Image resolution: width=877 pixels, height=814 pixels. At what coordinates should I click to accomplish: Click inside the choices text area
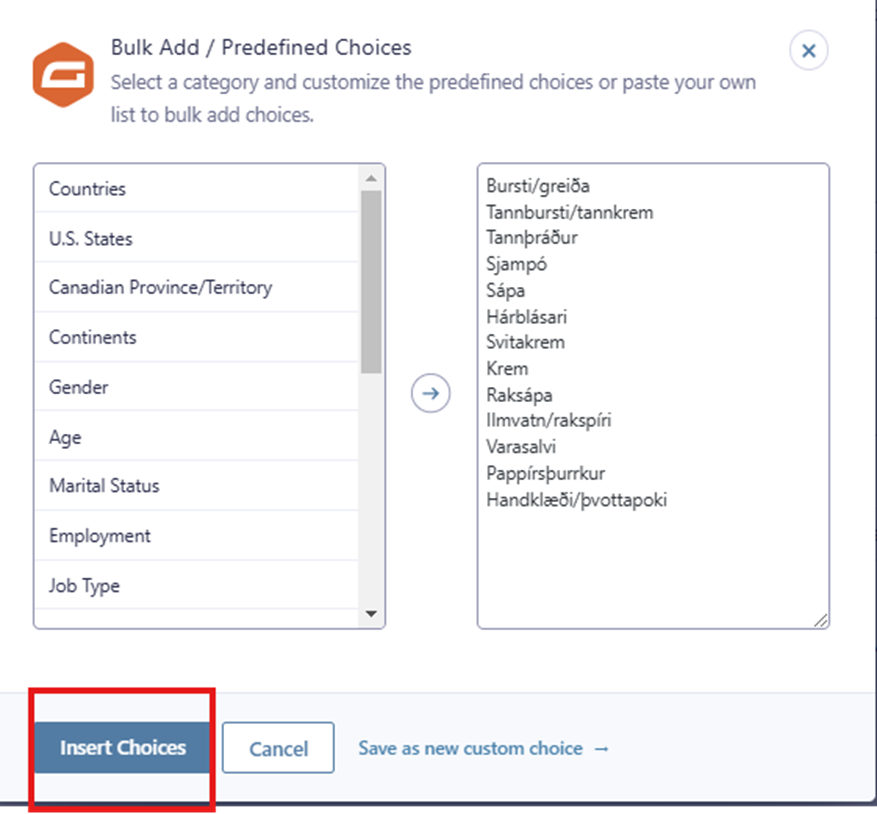pyautogui.click(x=652, y=560)
